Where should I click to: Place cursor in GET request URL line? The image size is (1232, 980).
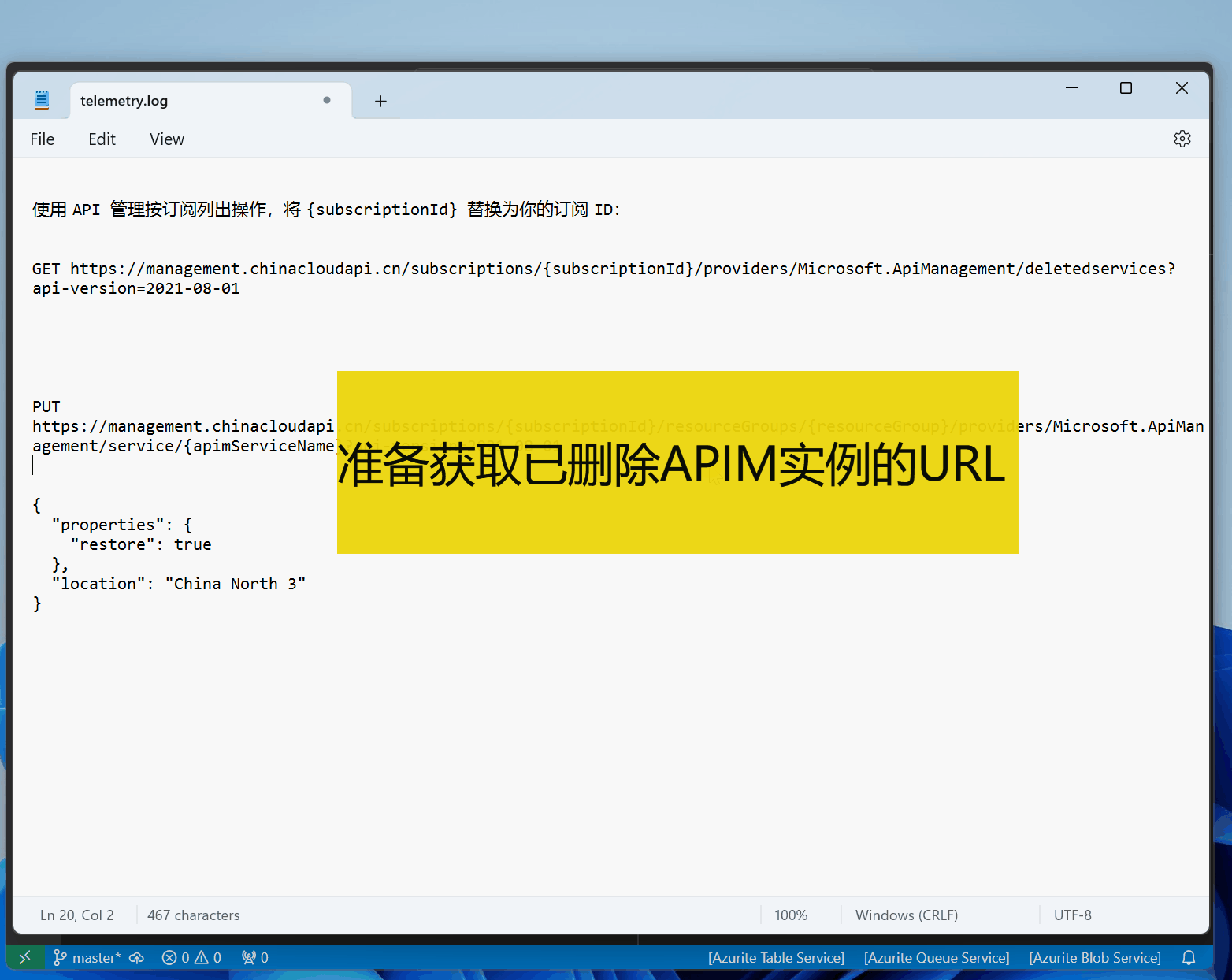click(x=551, y=269)
